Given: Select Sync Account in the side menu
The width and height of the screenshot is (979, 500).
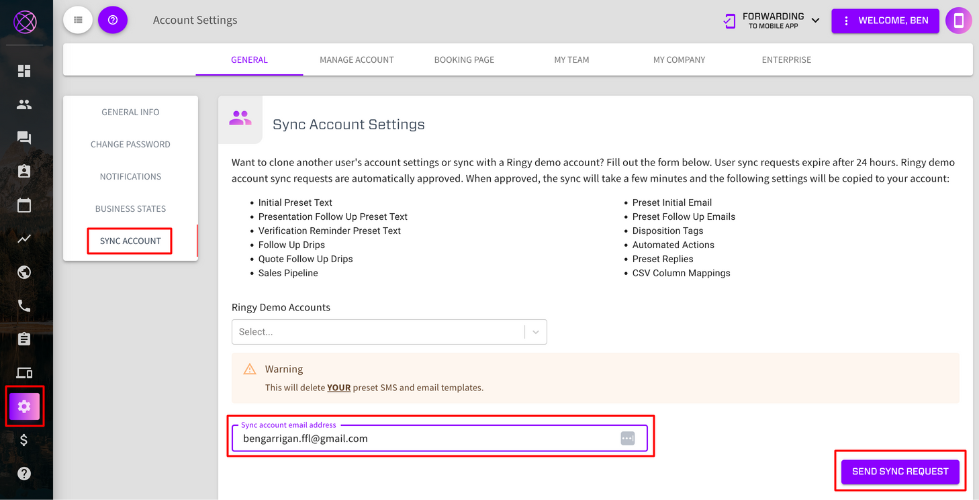Looking at the screenshot, I should [x=130, y=241].
